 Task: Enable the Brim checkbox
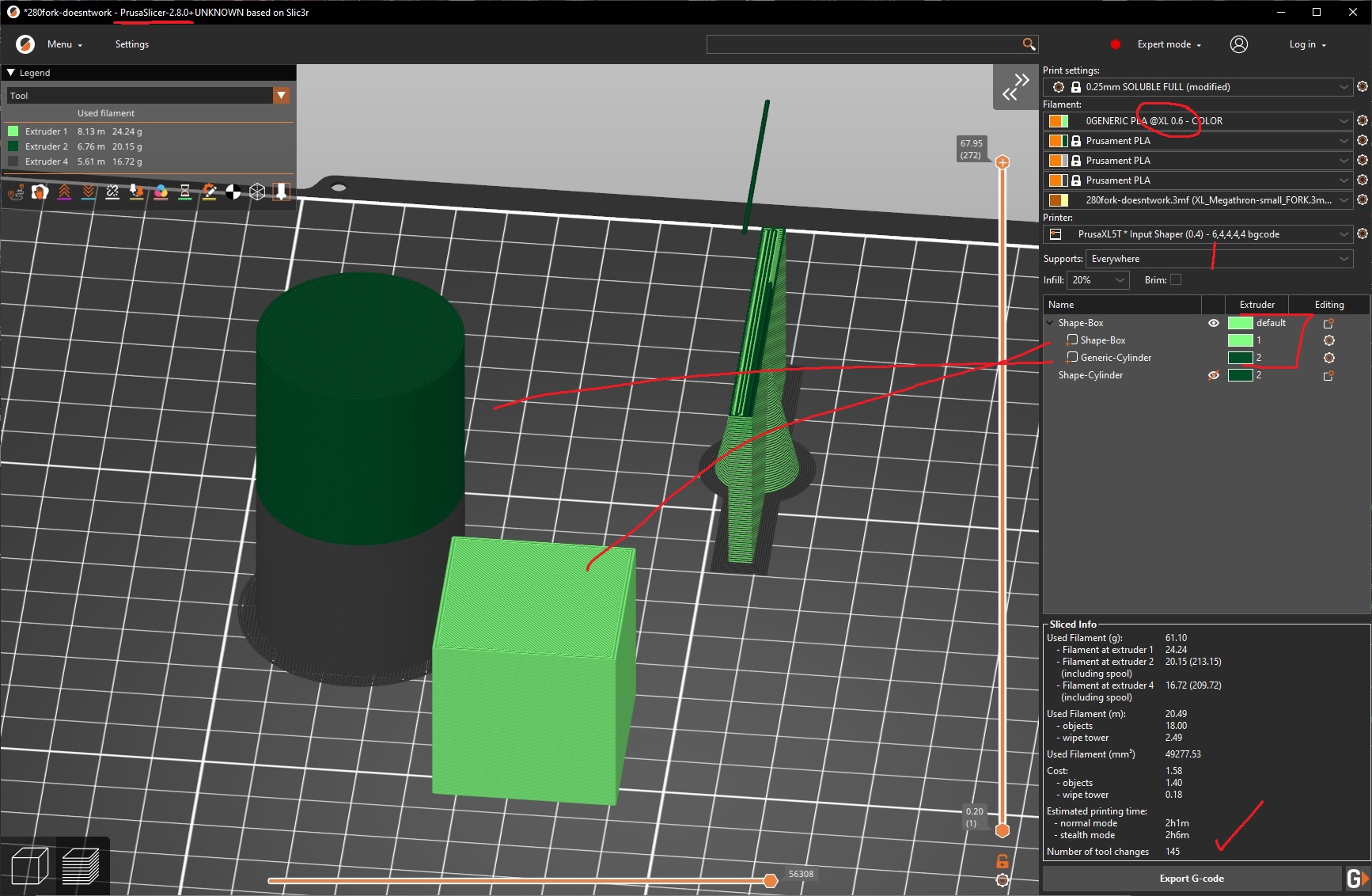[1176, 280]
